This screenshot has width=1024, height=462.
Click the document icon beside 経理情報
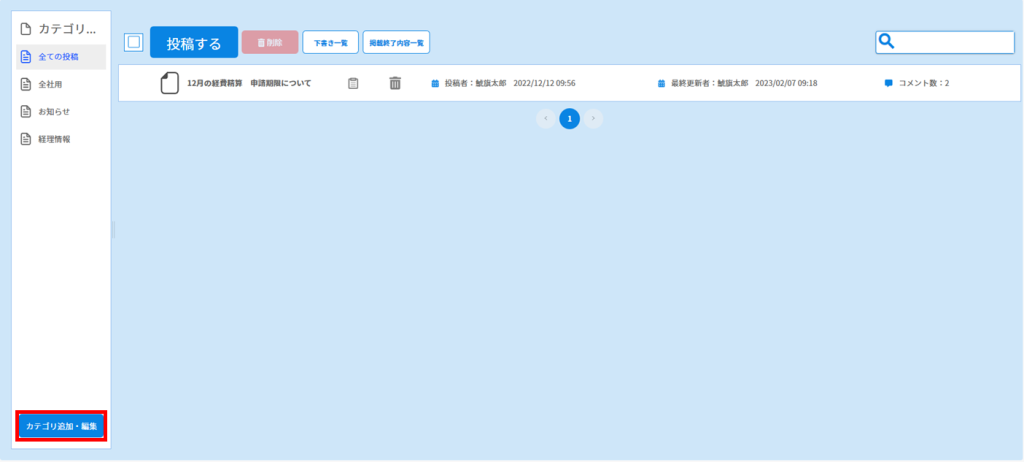pyautogui.click(x=26, y=139)
